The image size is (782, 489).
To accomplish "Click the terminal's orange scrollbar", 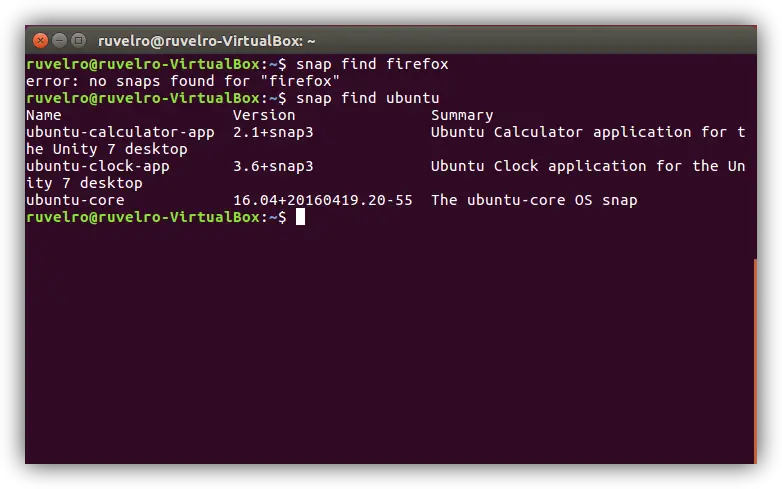I will pos(755,361).
